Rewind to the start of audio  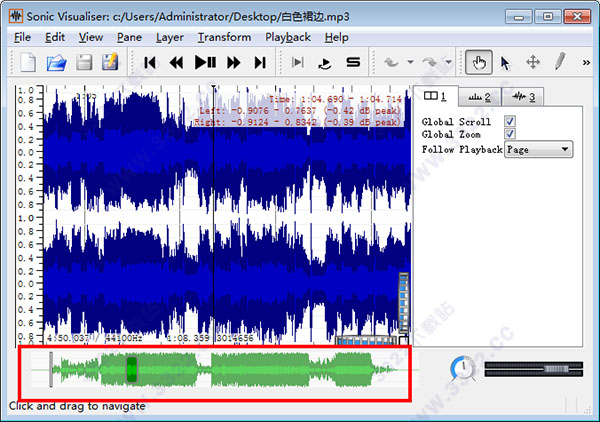pyautogui.click(x=150, y=62)
